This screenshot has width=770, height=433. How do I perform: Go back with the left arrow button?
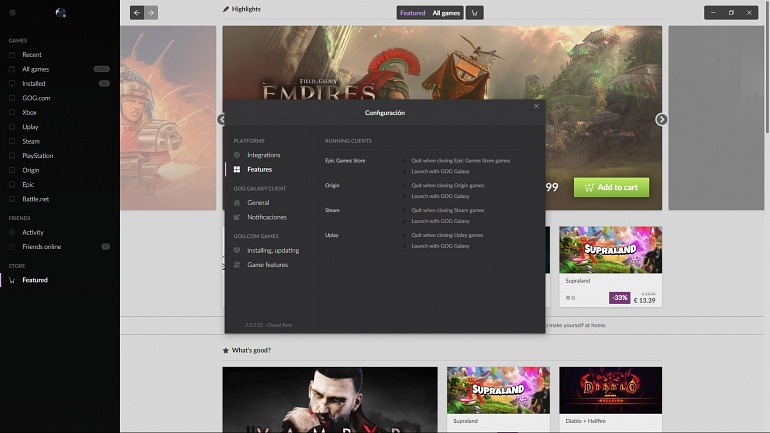137,13
